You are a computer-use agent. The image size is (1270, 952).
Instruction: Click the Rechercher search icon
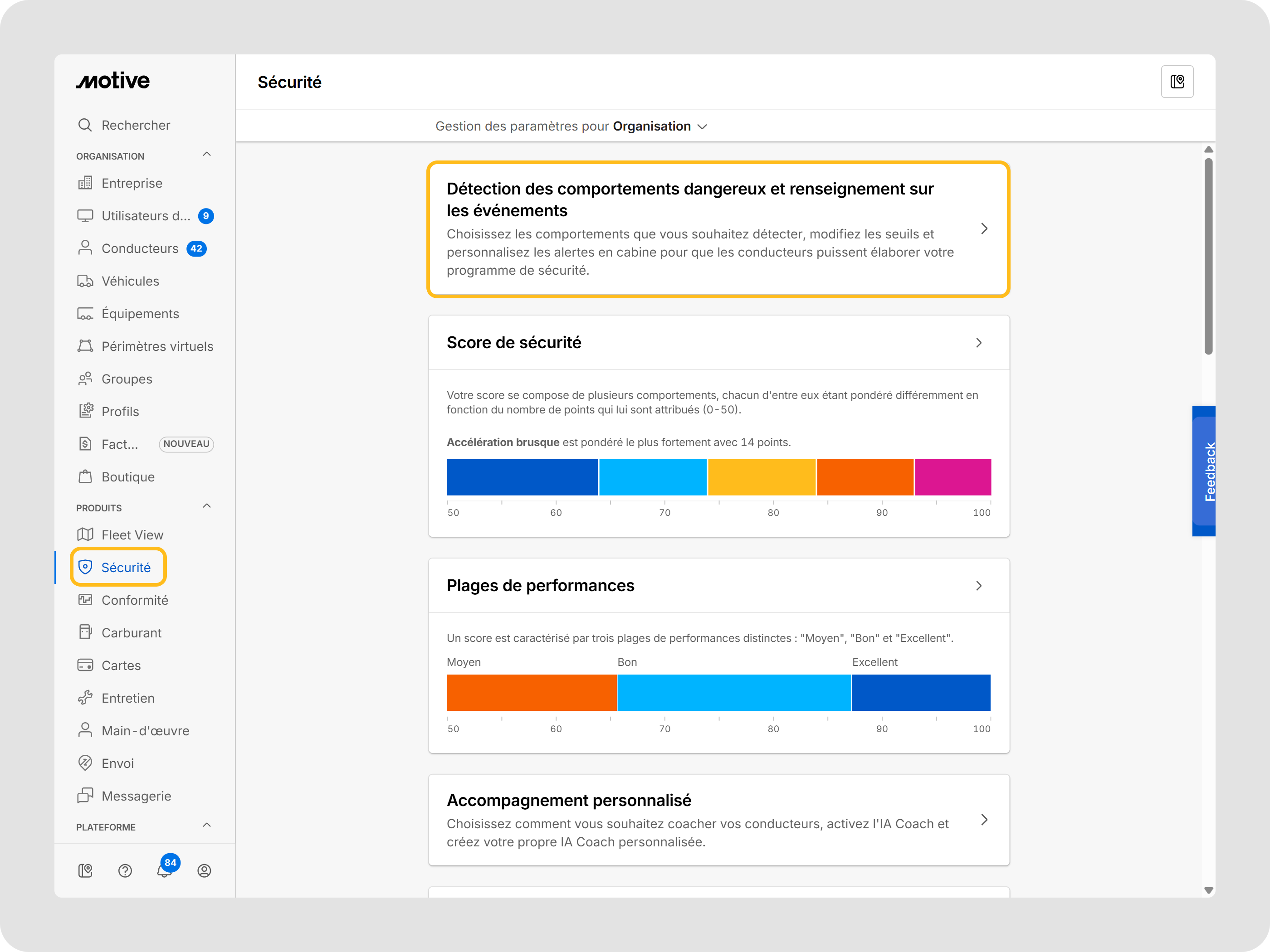click(x=85, y=125)
